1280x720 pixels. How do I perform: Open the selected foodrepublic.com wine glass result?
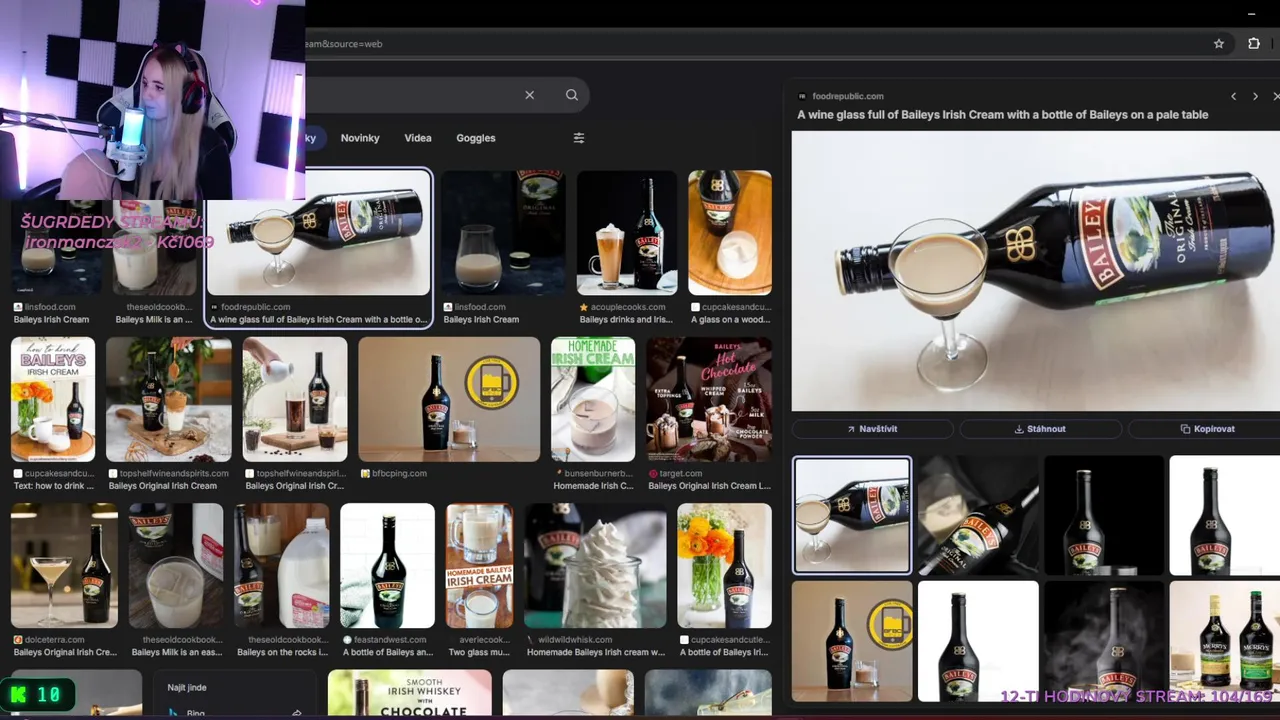click(x=318, y=233)
